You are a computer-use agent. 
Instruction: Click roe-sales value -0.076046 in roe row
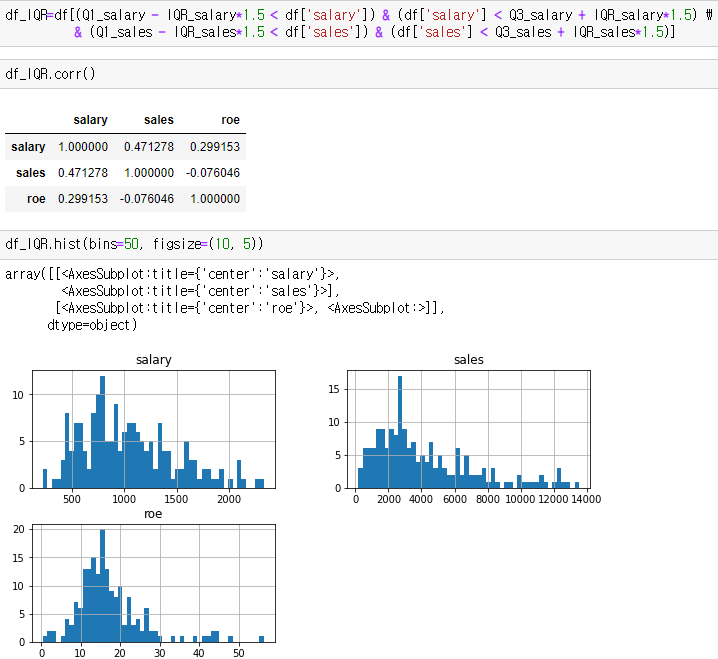tap(147, 199)
